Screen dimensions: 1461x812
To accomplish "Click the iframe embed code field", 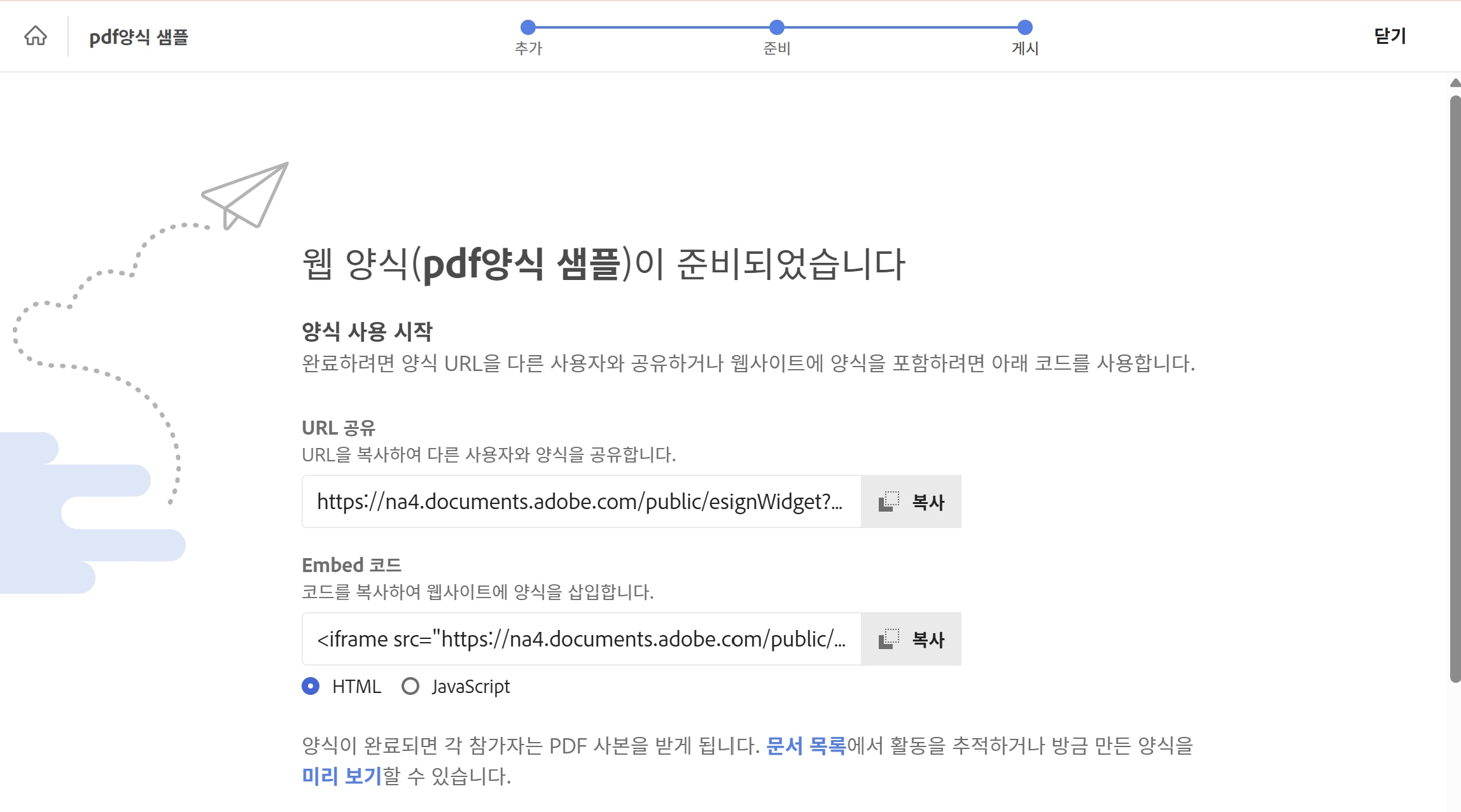I will click(x=582, y=639).
